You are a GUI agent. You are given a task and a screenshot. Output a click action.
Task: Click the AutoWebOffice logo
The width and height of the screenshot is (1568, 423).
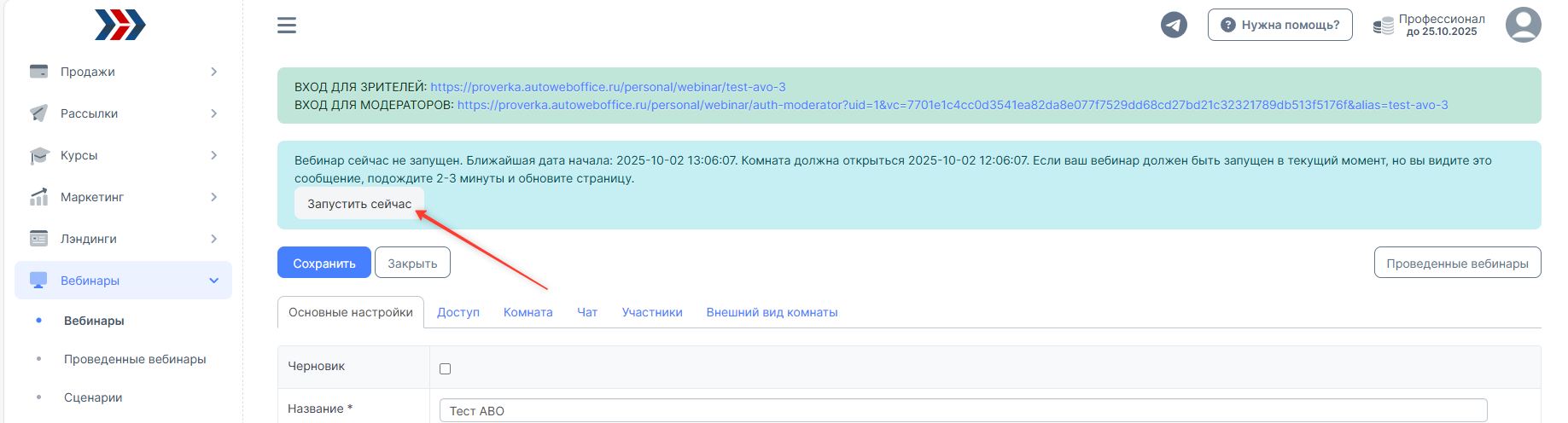tap(120, 26)
